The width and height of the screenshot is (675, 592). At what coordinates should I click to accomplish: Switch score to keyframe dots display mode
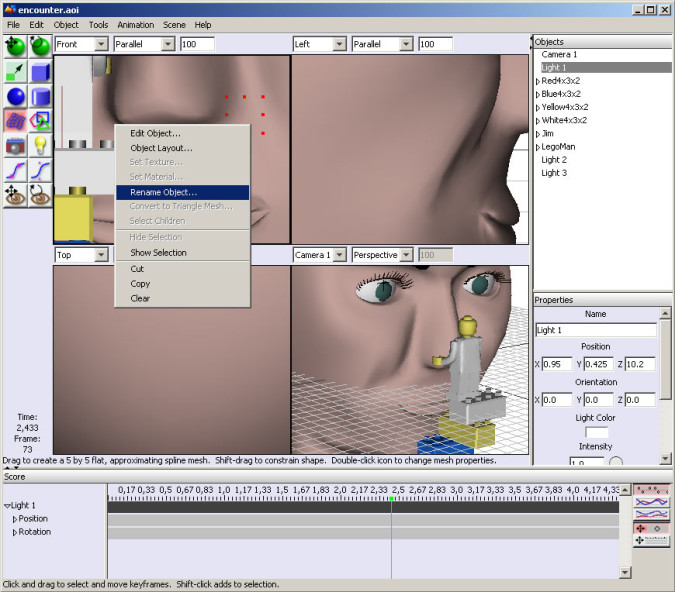point(652,490)
